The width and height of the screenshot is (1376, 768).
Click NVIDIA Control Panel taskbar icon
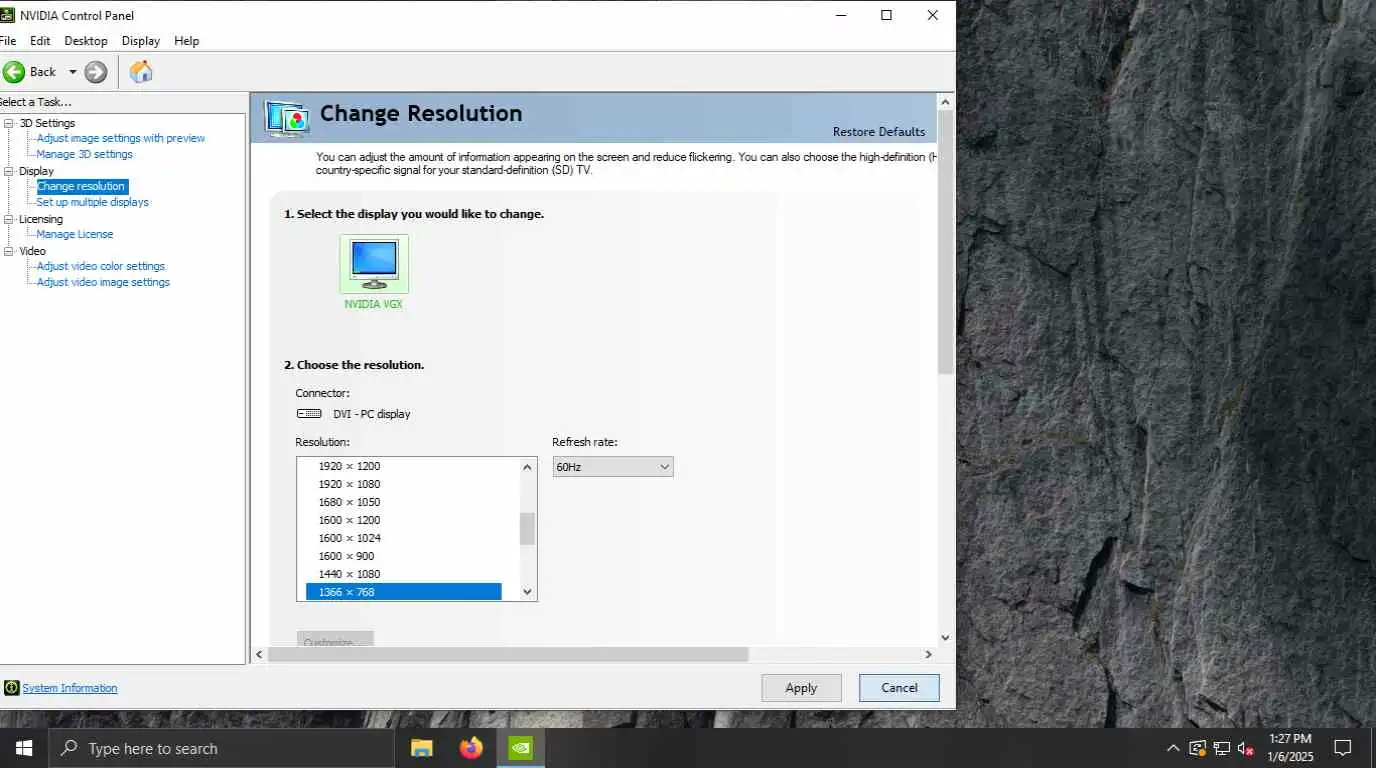tap(520, 748)
